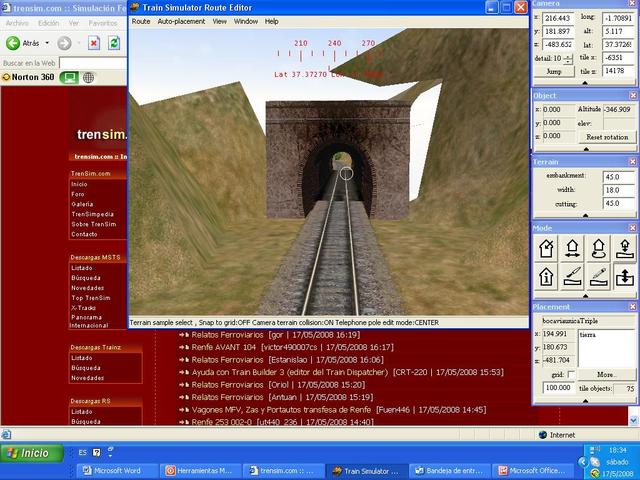The width and height of the screenshot is (640, 480).
Task: Open the detail level dropdown in Camera
Action: coord(569,59)
